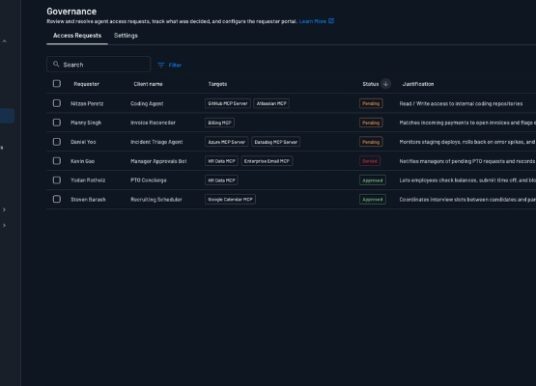Select Kevin Gao's request checkbox
The width and height of the screenshot is (536, 386).
[57, 161]
